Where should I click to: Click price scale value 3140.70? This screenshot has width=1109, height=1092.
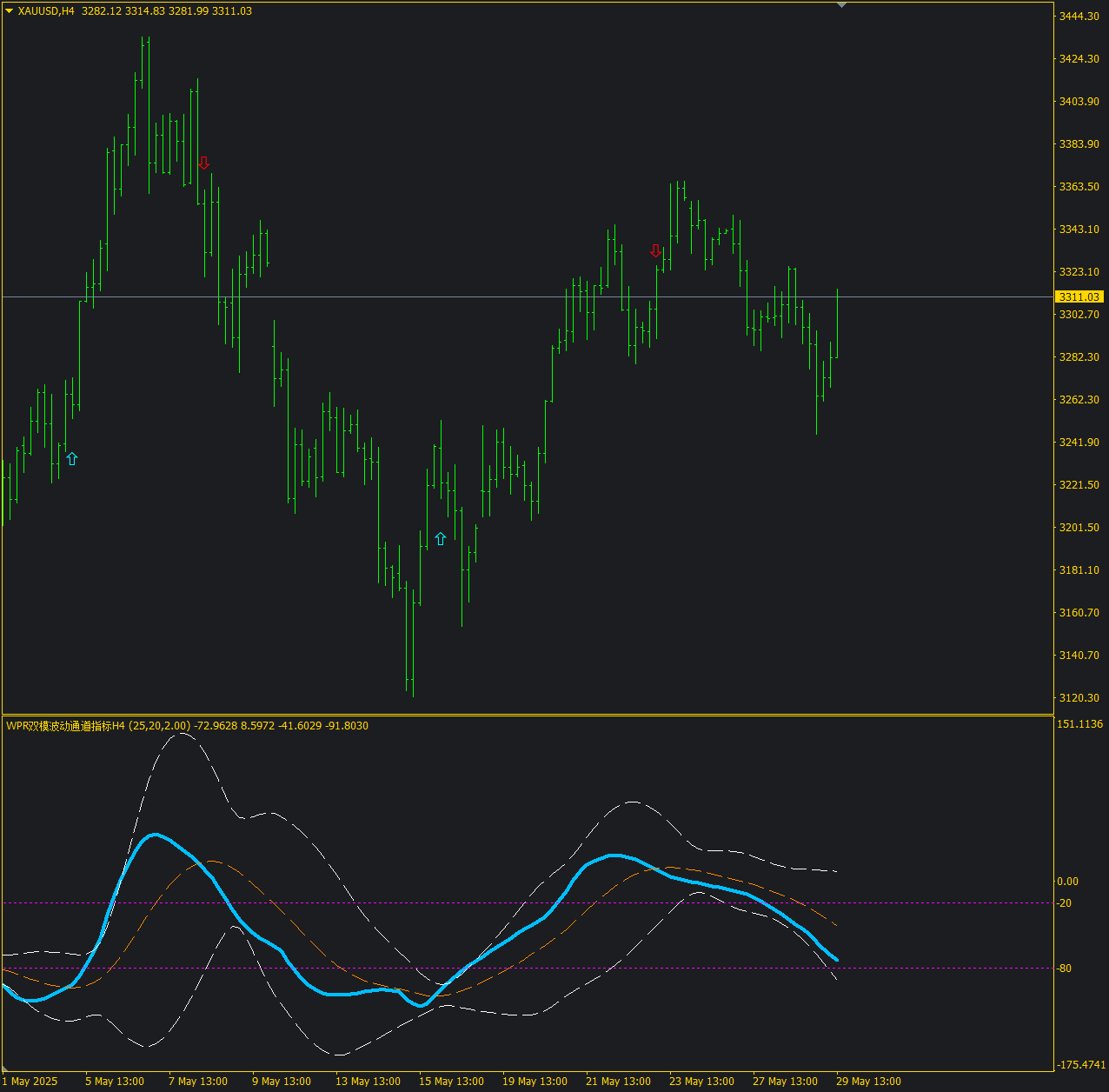1079,656
